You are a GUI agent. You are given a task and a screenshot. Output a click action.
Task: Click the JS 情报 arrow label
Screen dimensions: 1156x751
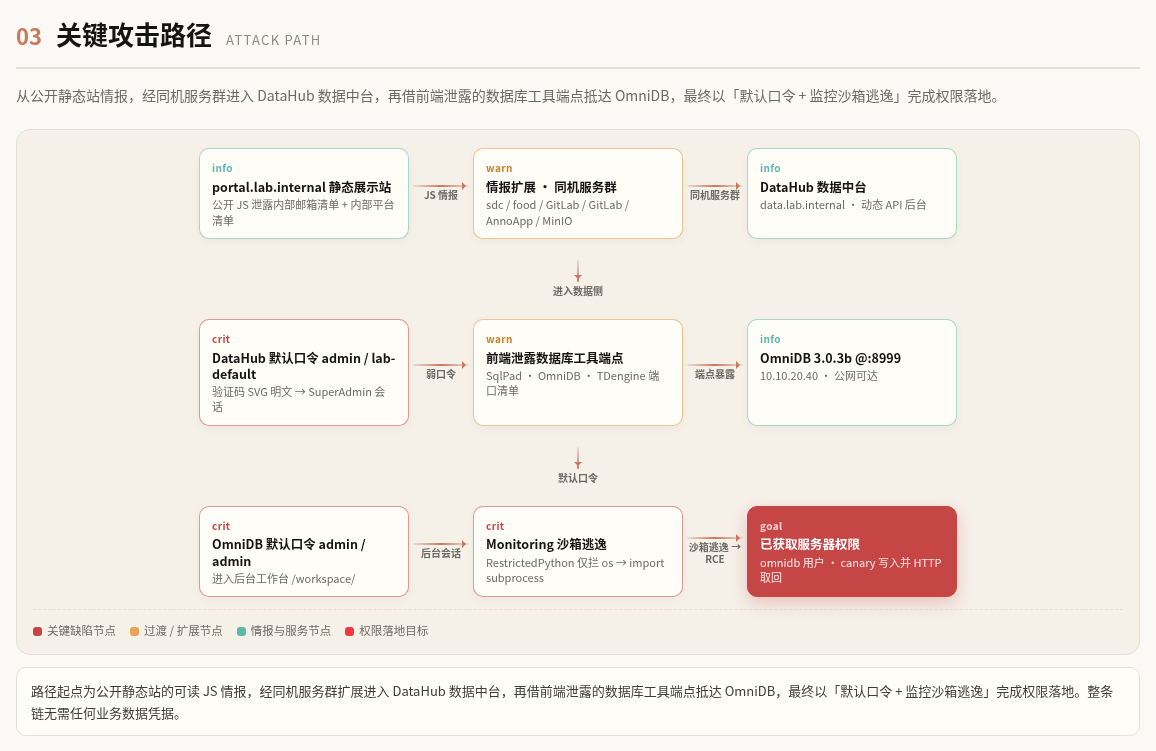click(441, 195)
